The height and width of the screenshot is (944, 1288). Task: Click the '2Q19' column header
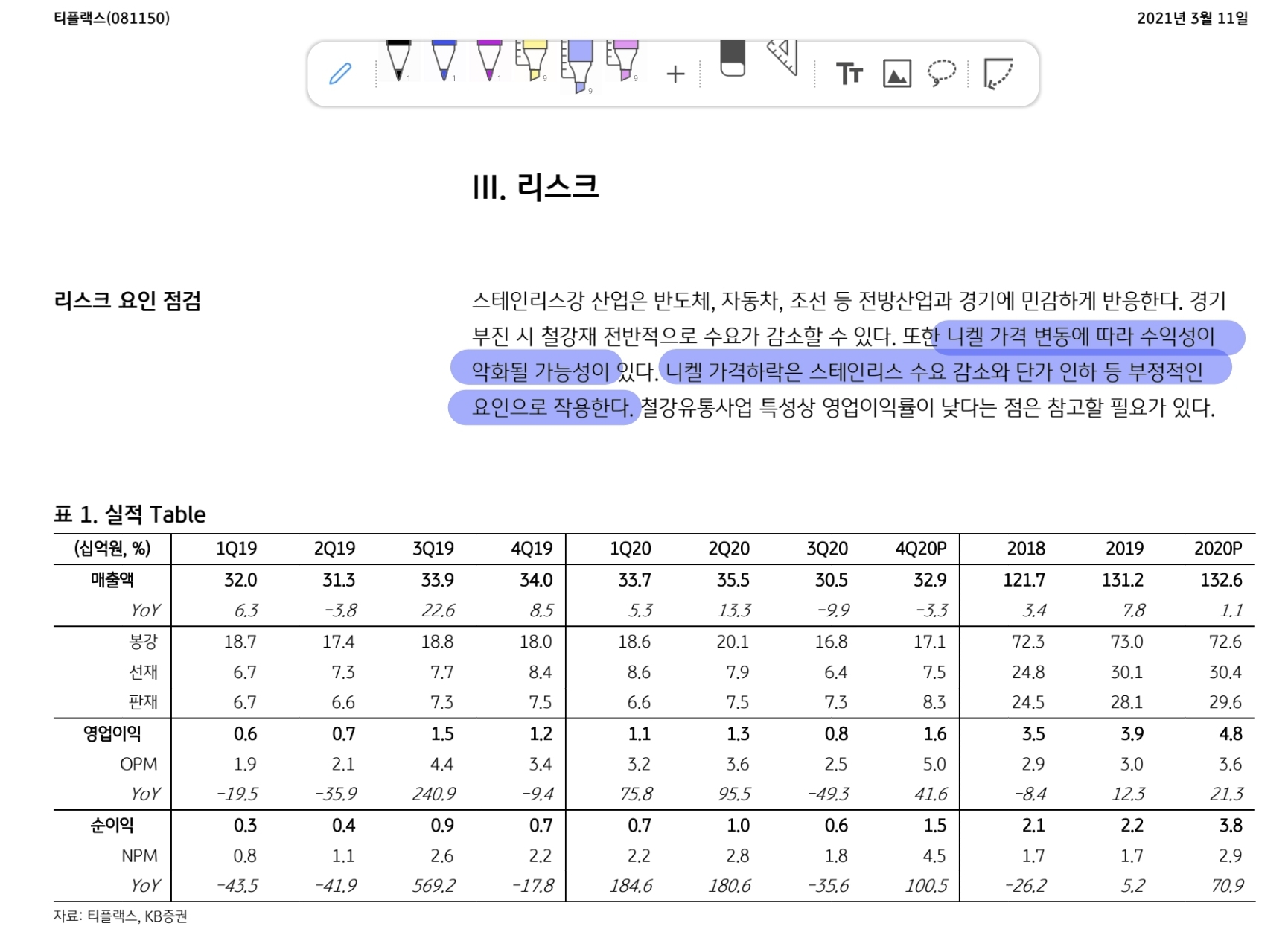click(335, 549)
